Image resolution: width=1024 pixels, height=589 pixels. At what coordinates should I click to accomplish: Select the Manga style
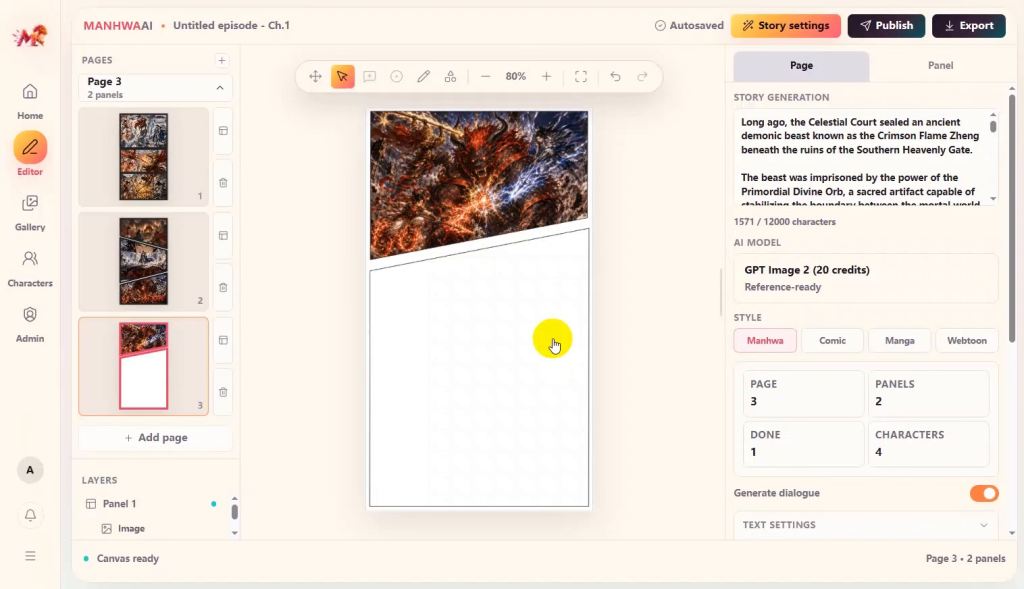pos(899,340)
